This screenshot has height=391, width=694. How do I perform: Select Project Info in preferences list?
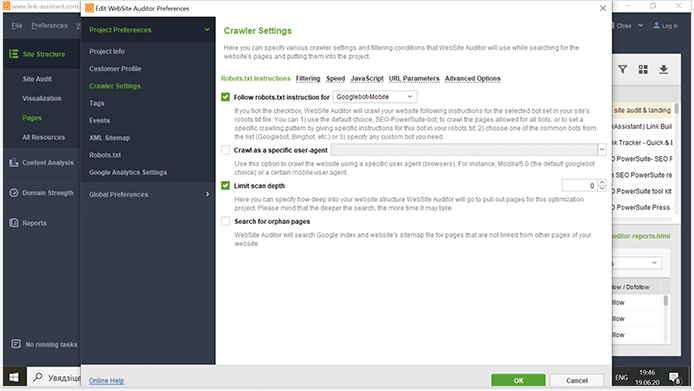[x=107, y=51]
